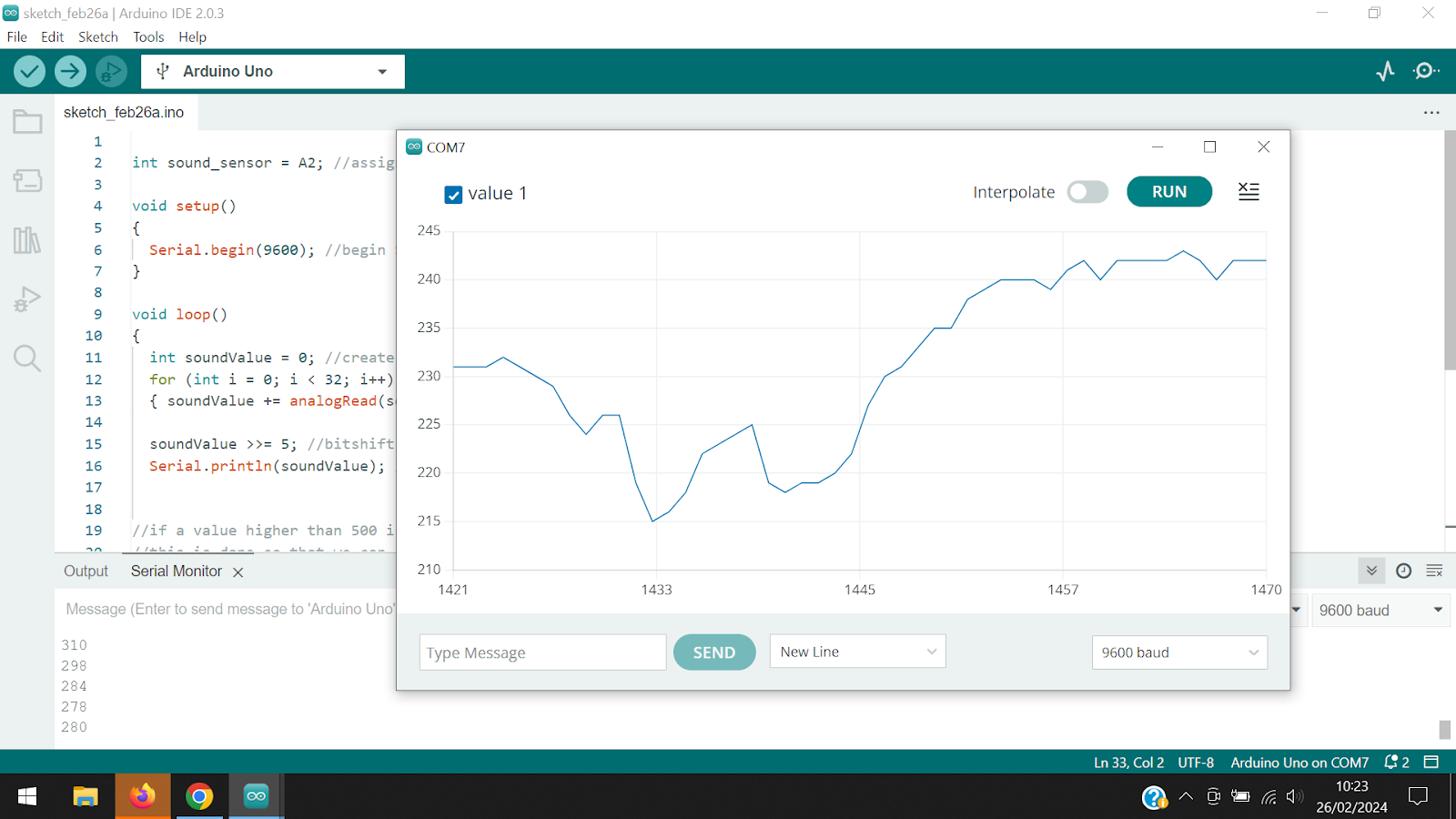Open the Serial Monitor 9600 baud dropdown

1380,611
